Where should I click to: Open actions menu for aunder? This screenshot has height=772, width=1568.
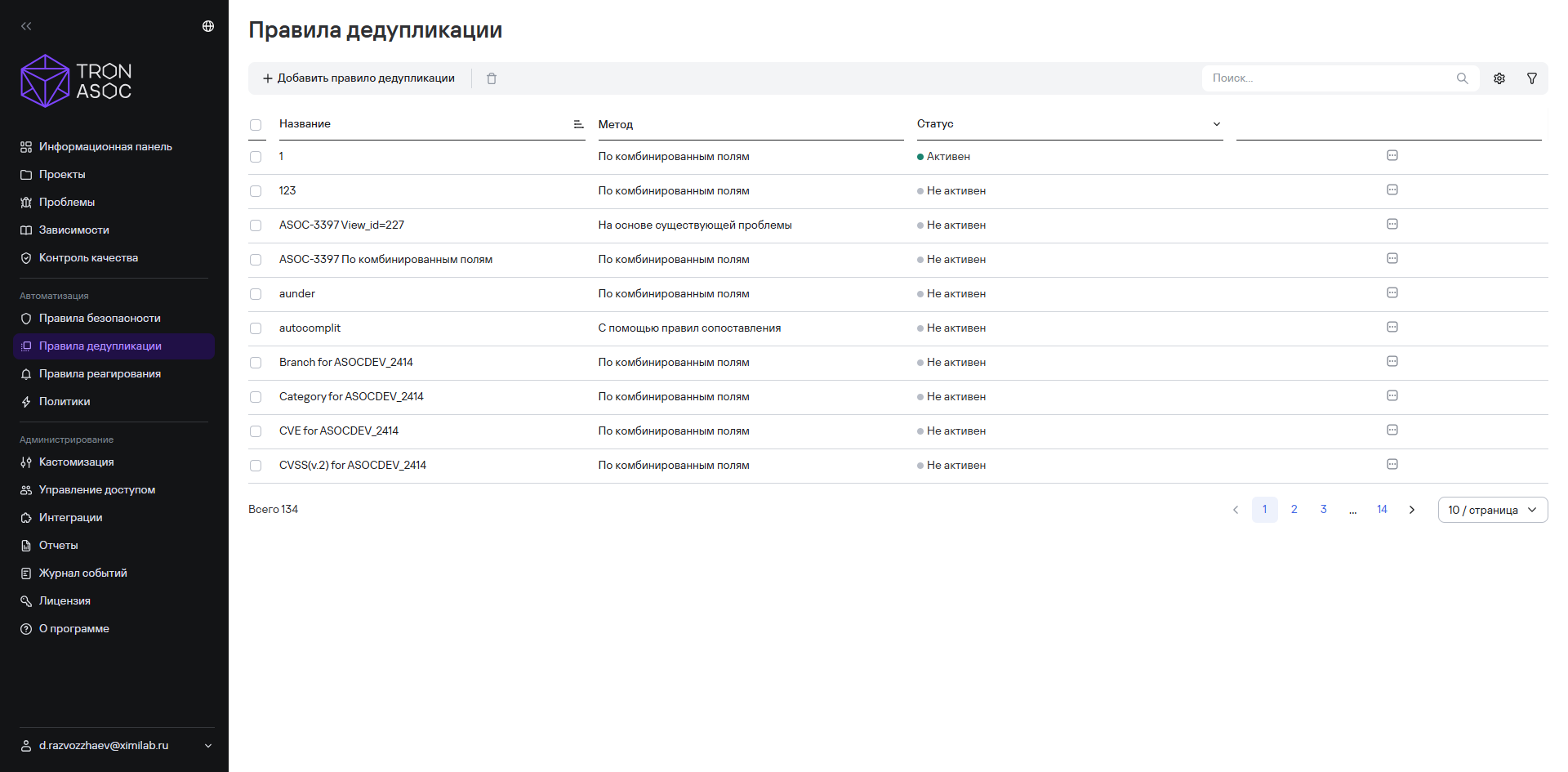[1392, 292]
